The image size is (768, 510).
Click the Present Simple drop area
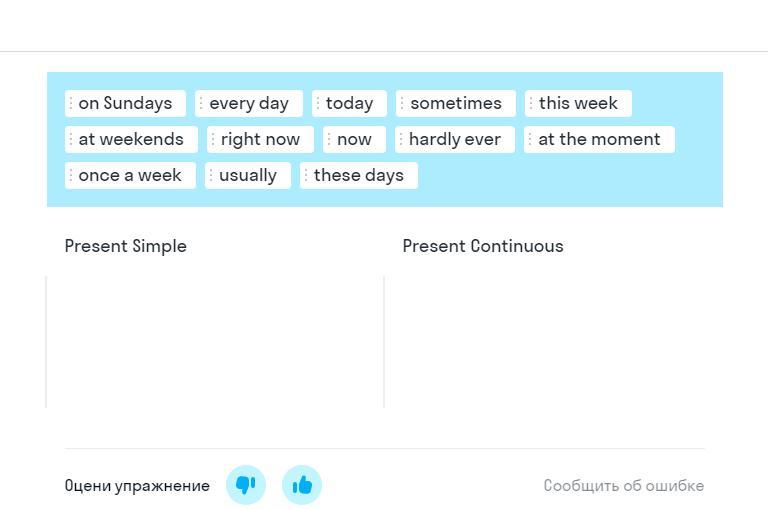click(x=214, y=341)
